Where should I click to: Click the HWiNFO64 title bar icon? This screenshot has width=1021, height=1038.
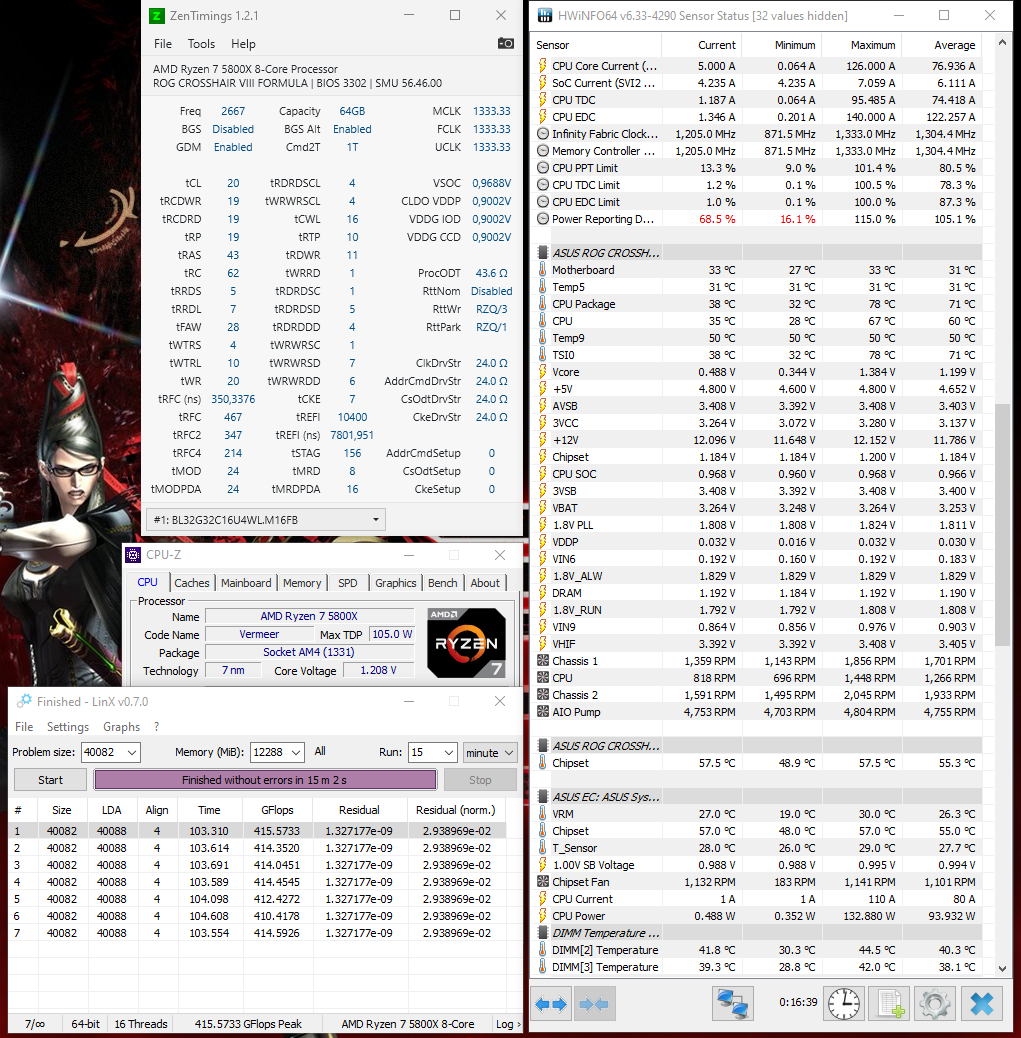[544, 15]
